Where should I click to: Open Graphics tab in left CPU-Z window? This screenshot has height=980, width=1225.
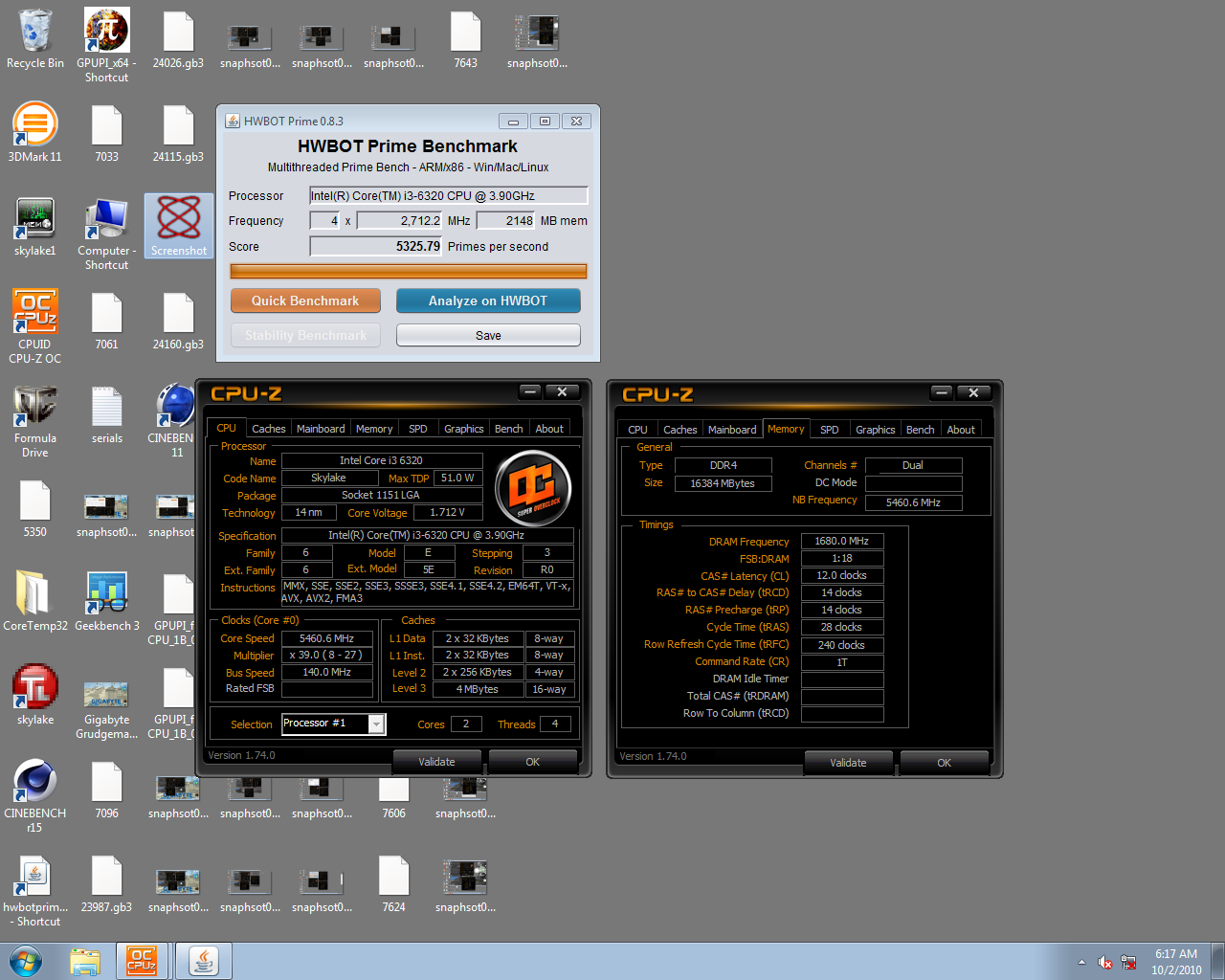[464, 429]
